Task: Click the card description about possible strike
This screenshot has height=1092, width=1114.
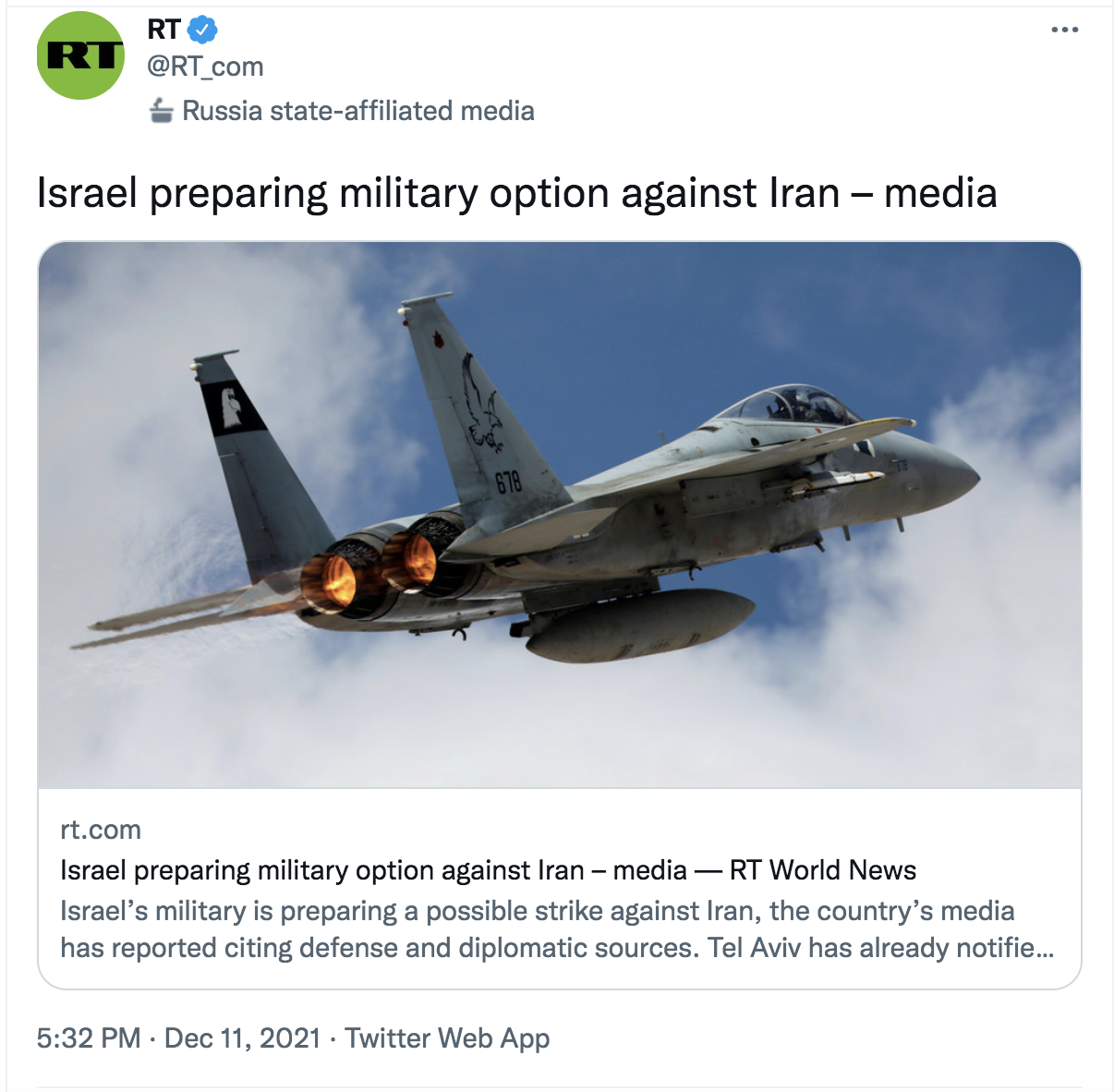Action: tap(557, 929)
